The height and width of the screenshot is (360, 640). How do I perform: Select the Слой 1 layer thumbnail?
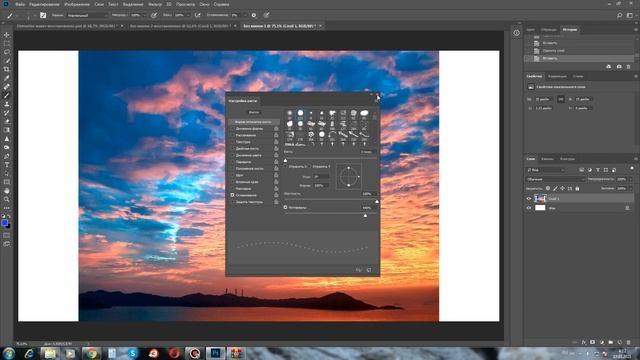coord(540,199)
